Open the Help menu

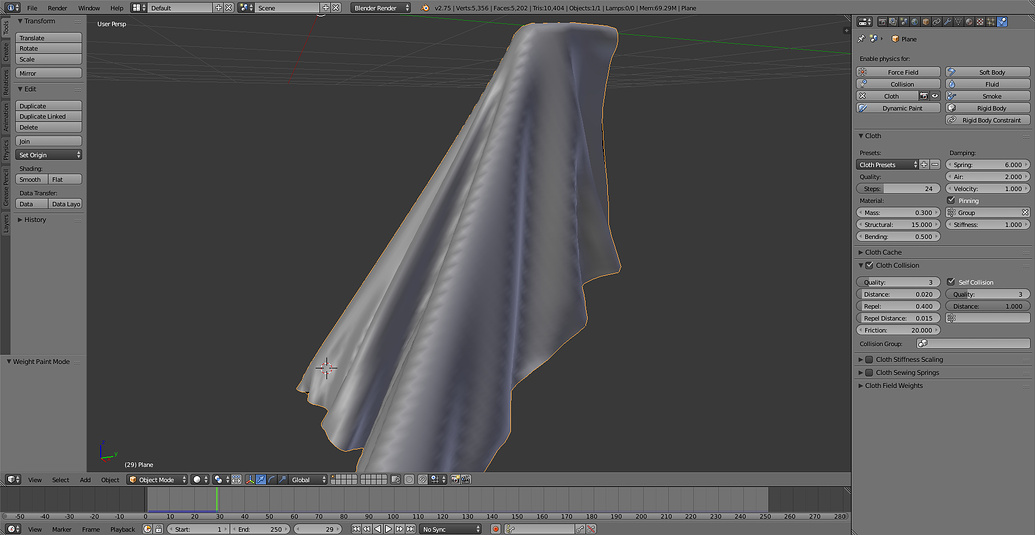pyautogui.click(x=116, y=8)
